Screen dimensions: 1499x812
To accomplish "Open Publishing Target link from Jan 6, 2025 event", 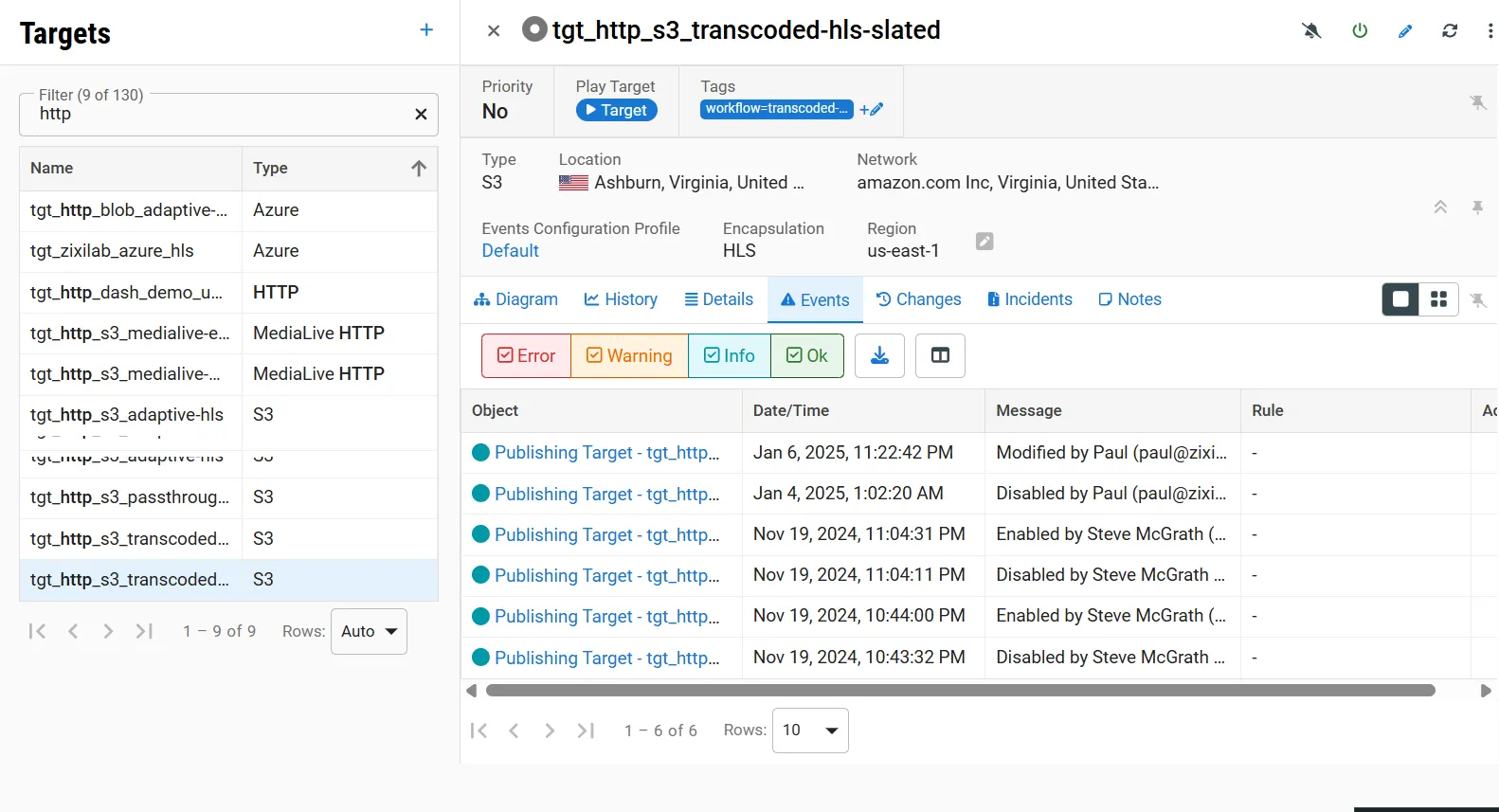I will pyautogui.click(x=606, y=453).
